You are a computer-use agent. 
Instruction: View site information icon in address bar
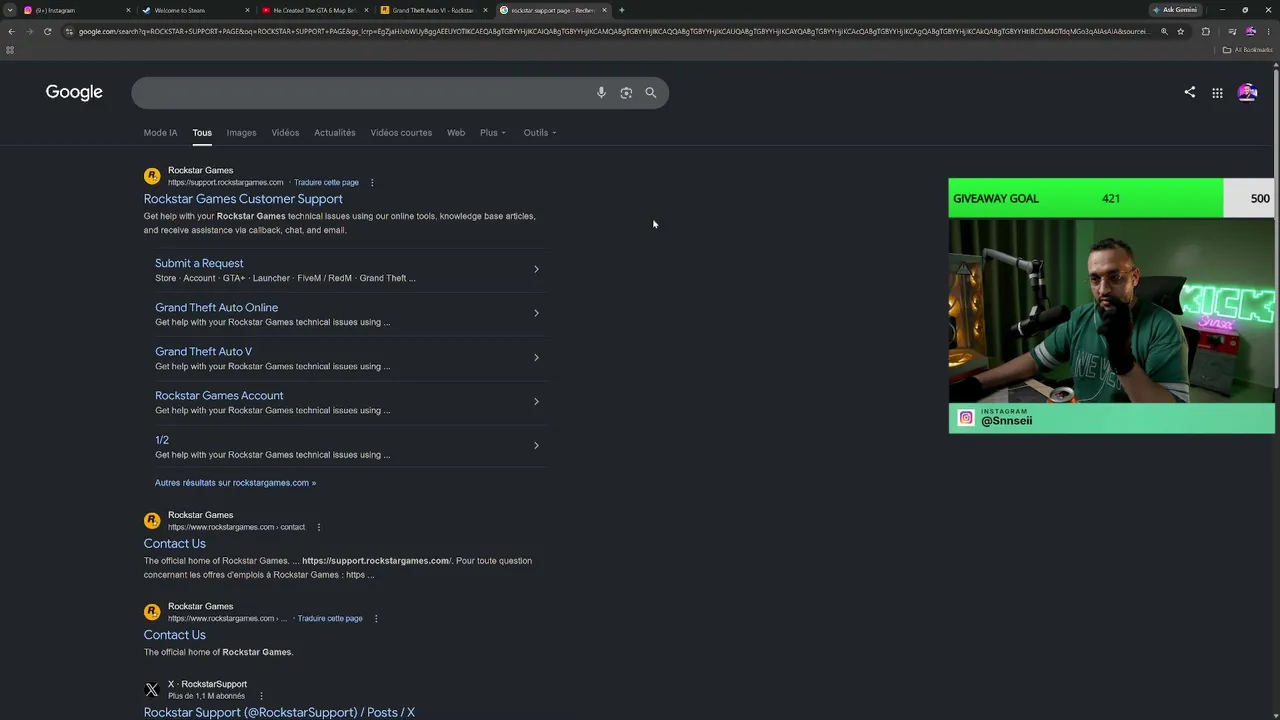(69, 31)
